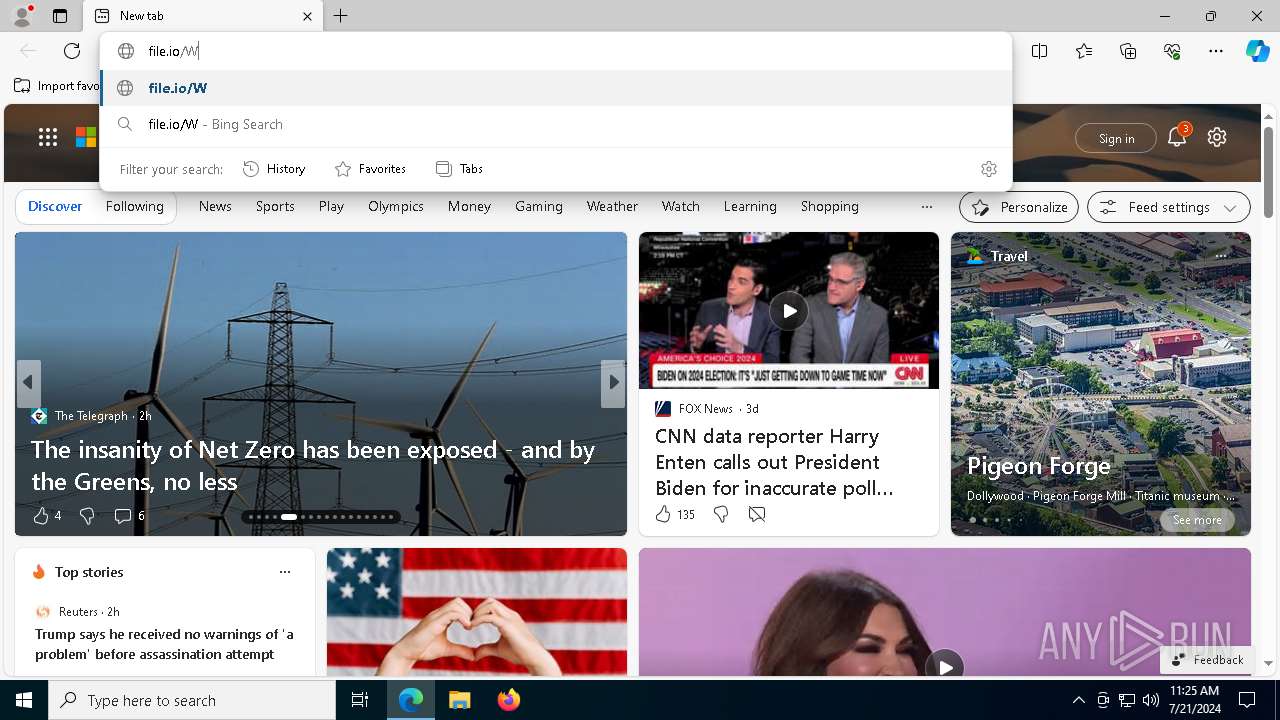Toggle split screen icon
Screen dimensions: 1280x720
point(1040,51)
